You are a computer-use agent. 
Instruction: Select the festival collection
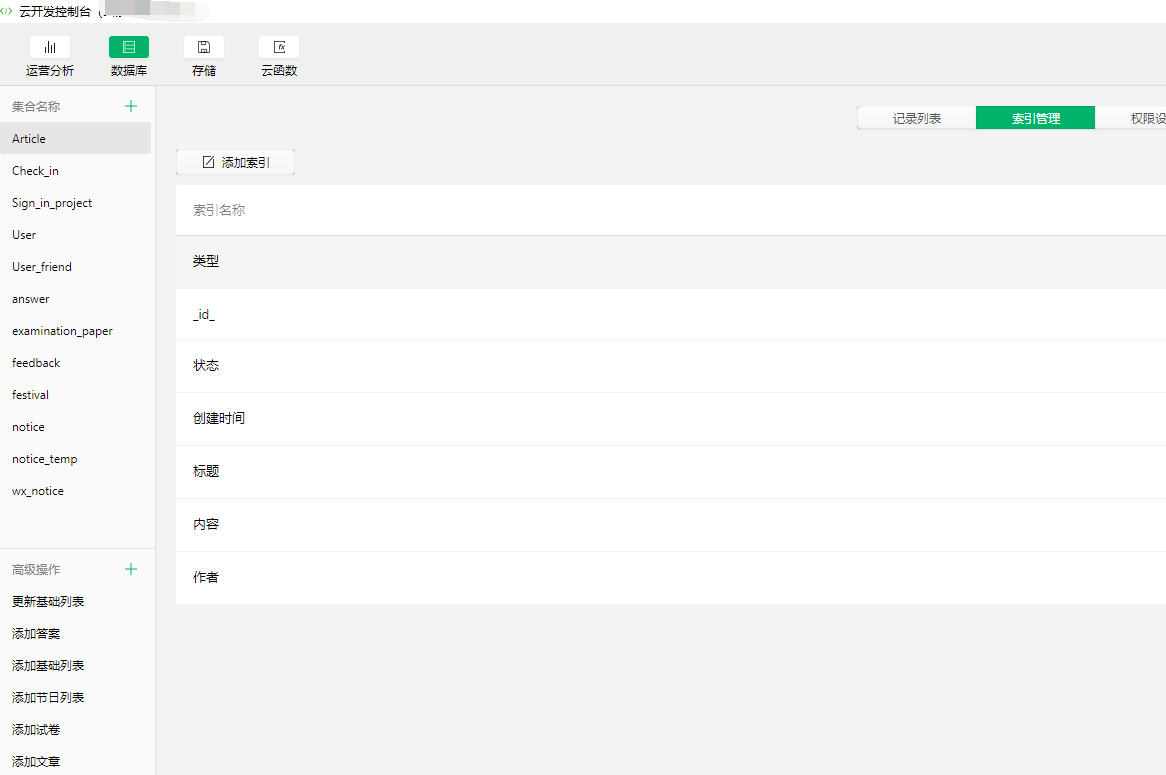point(75,395)
